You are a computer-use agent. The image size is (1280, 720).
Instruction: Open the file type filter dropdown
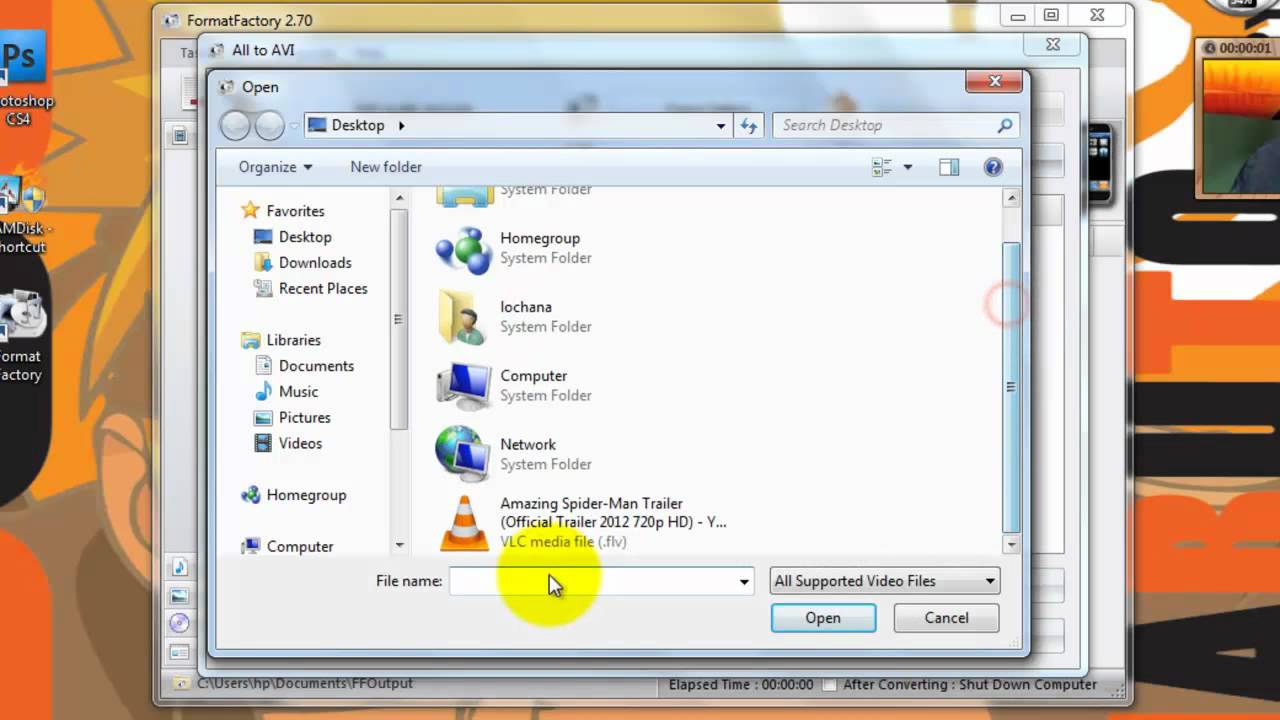[885, 581]
